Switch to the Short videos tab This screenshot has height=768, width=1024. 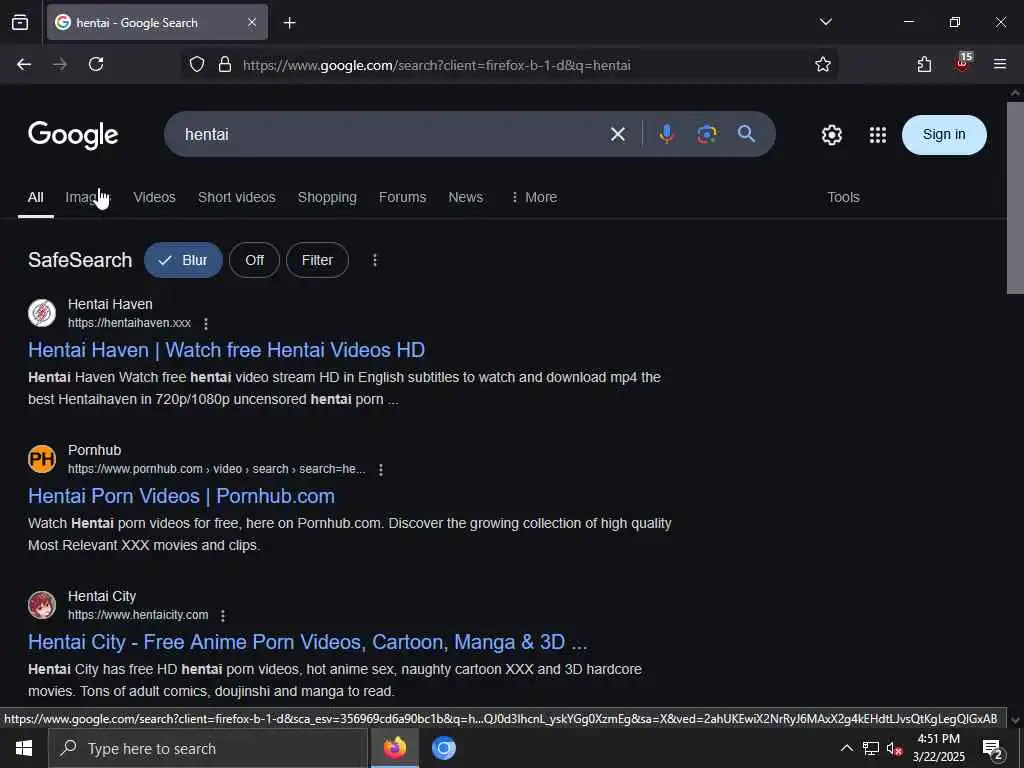pos(236,197)
